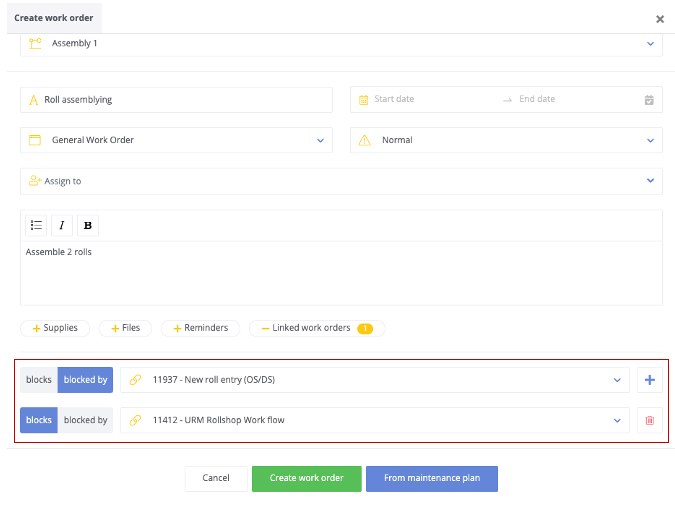Screen dimensions: 675x514
Task: Add Supplies section to work order
Action: (x=55, y=328)
